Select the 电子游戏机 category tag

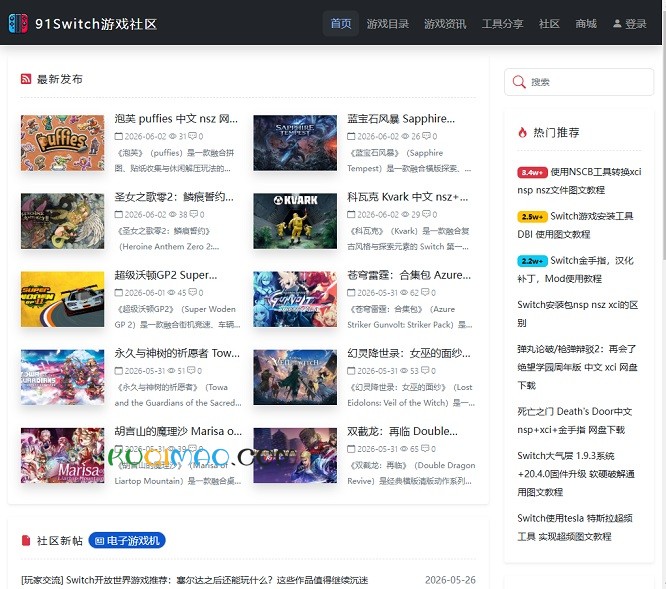coord(127,540)
